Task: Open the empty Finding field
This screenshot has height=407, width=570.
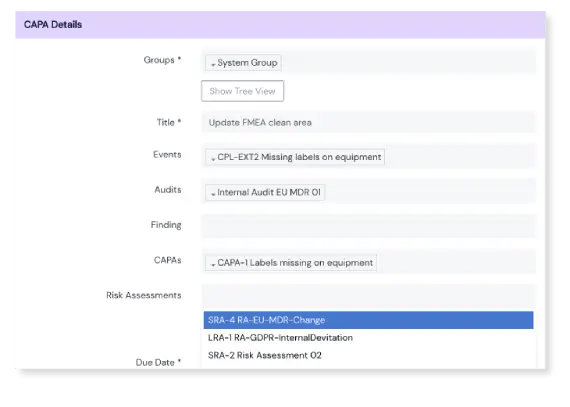Action: [x=368, y=226]
